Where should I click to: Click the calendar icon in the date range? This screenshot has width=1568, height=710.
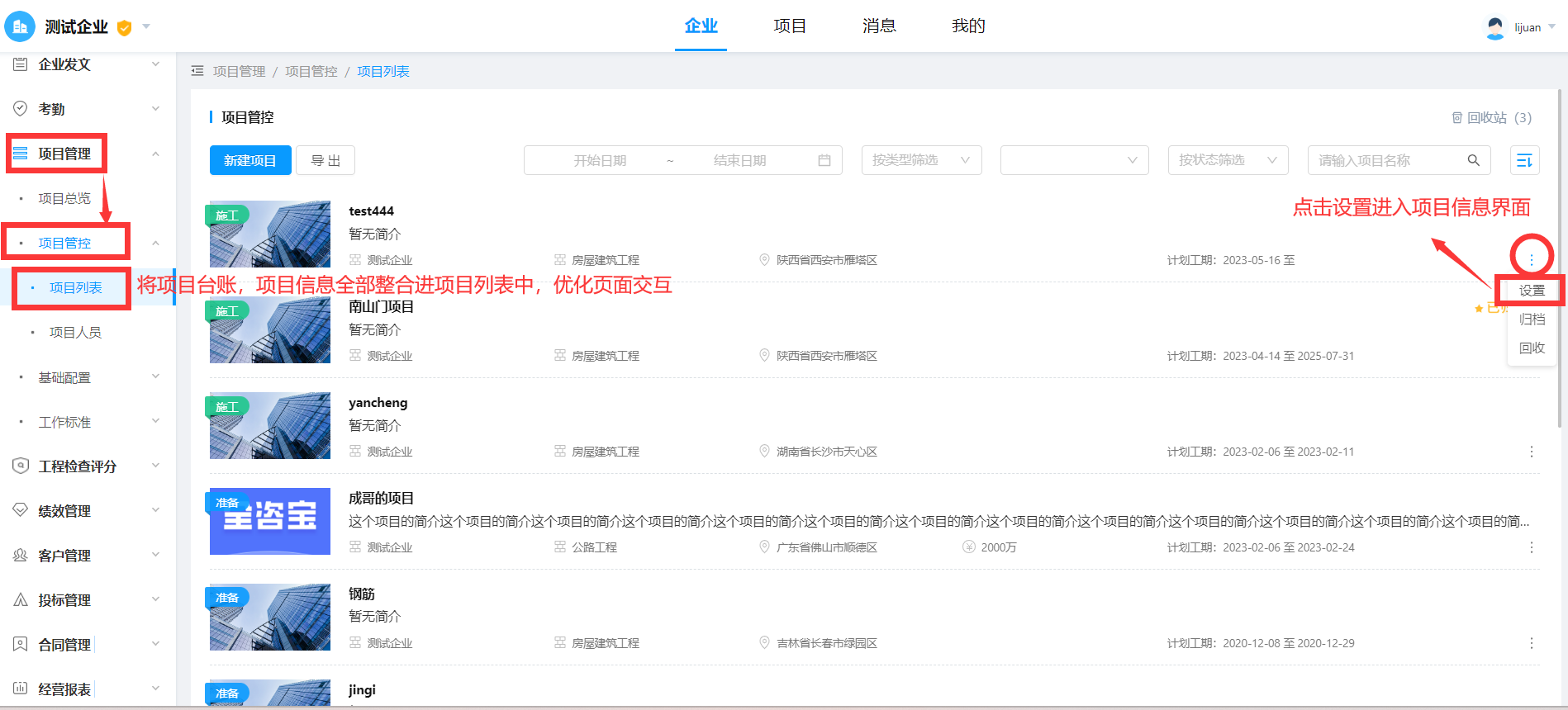click(x=824, y=160)
